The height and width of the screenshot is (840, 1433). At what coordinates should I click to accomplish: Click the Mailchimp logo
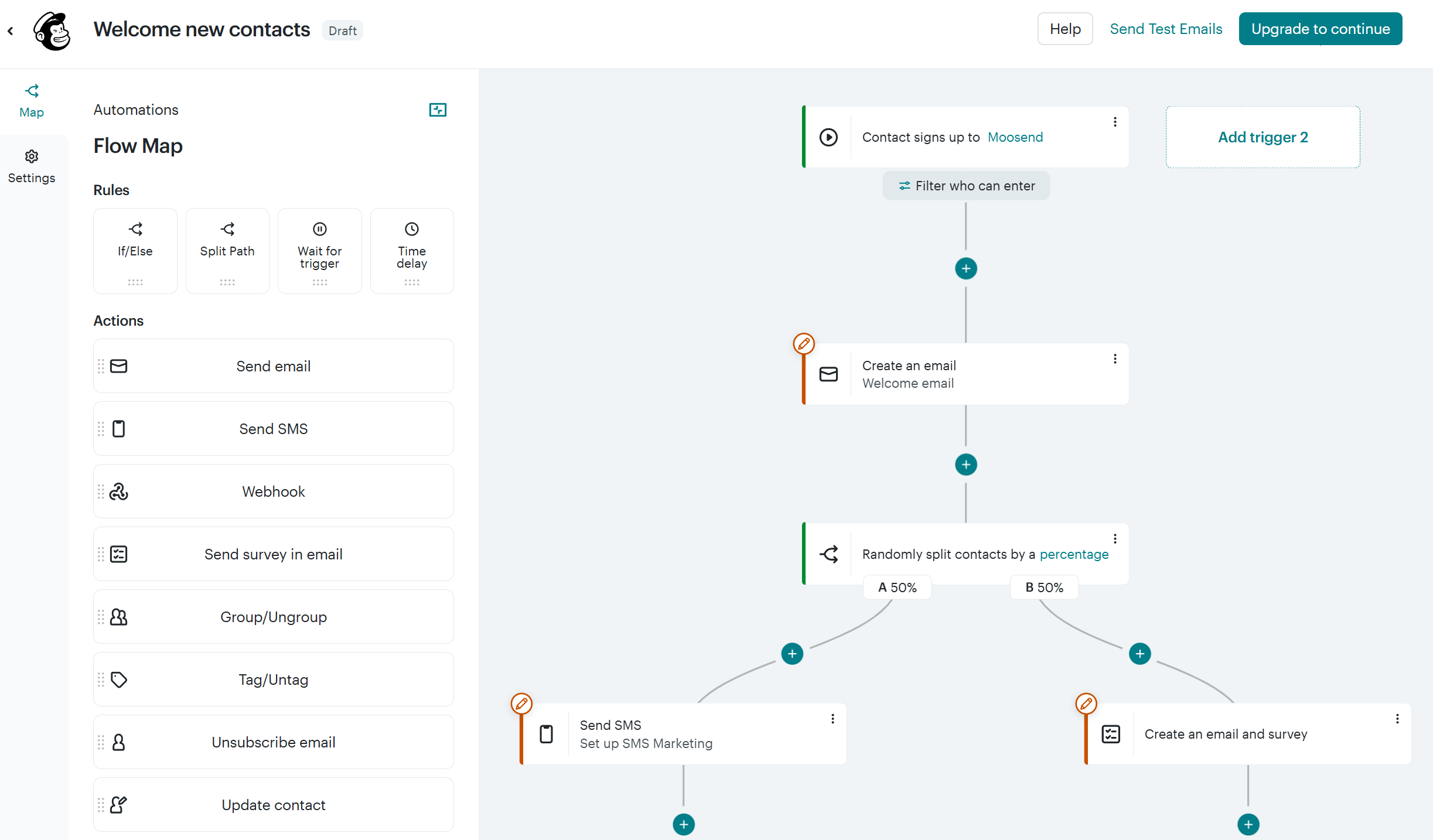point(52,30)
